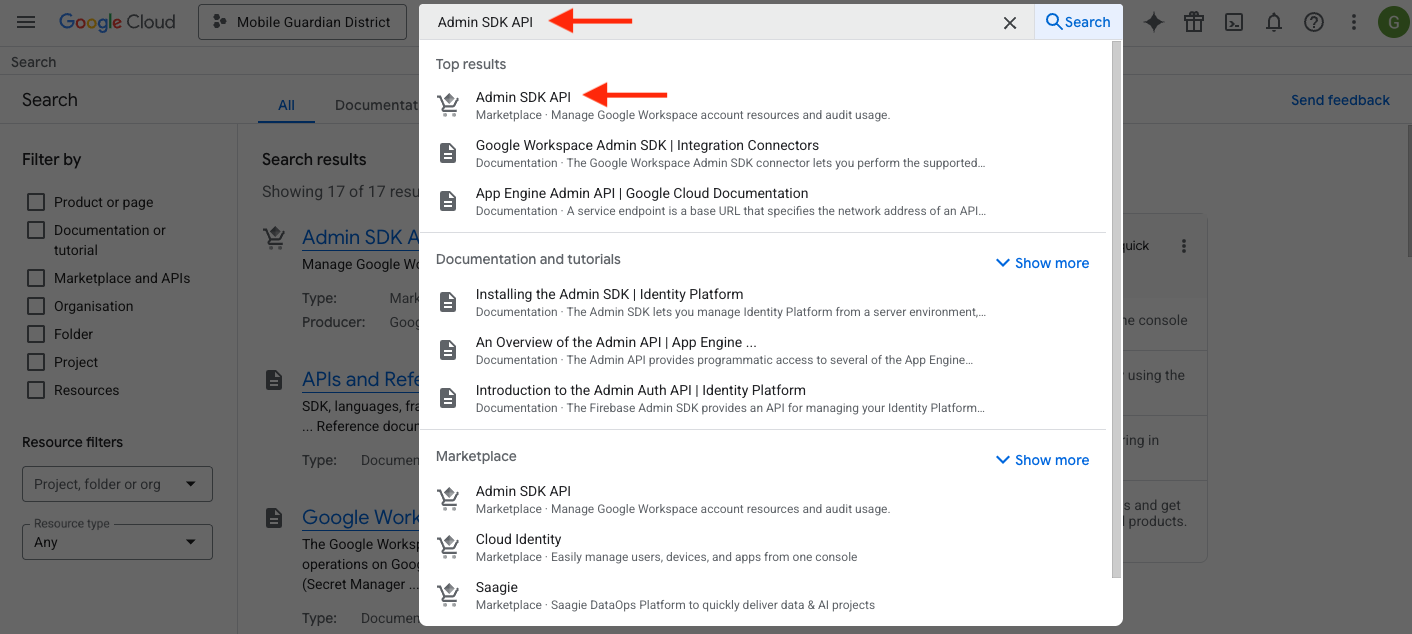Tick the Product or page checkbox

[36, 202]
